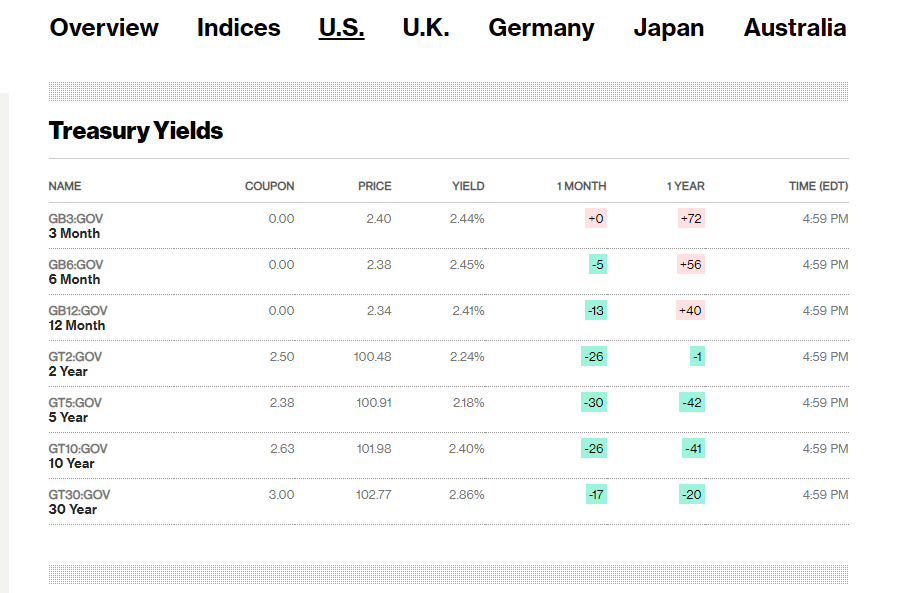Open the GB12:GOV 12 Month link
This screenshot has height=593, width=922.
78,318
